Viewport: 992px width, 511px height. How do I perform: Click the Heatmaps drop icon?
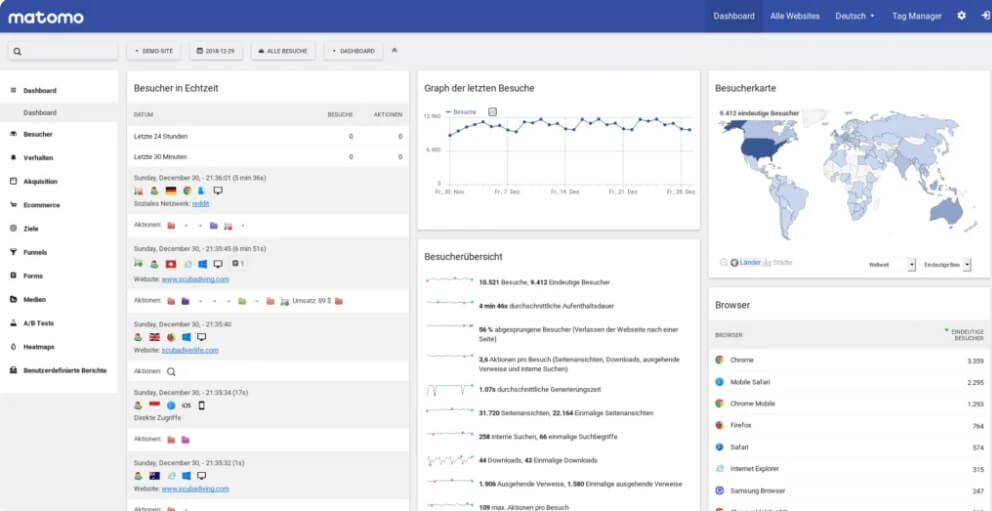13,347
